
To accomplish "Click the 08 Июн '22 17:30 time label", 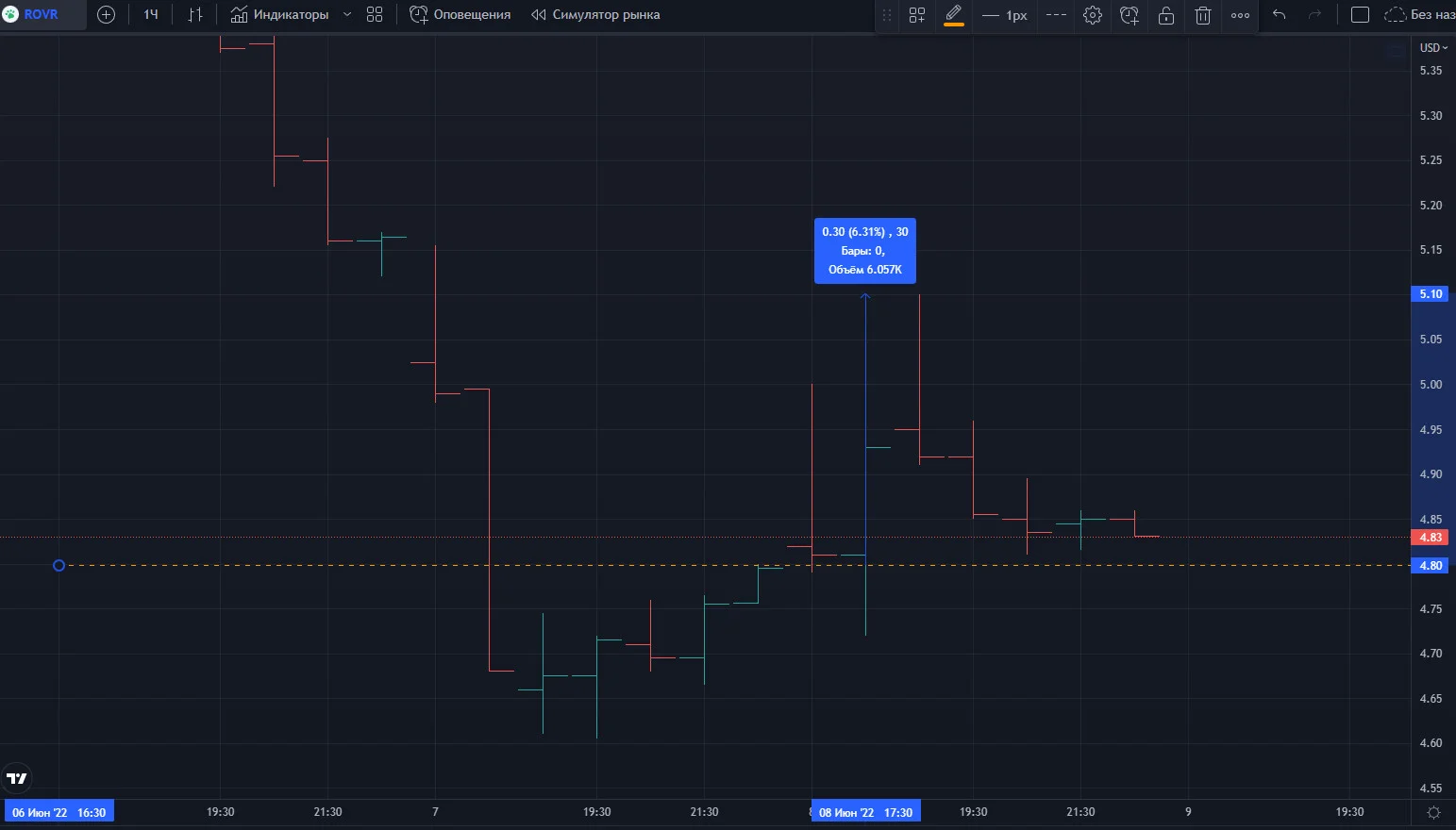I will (866, 812).
